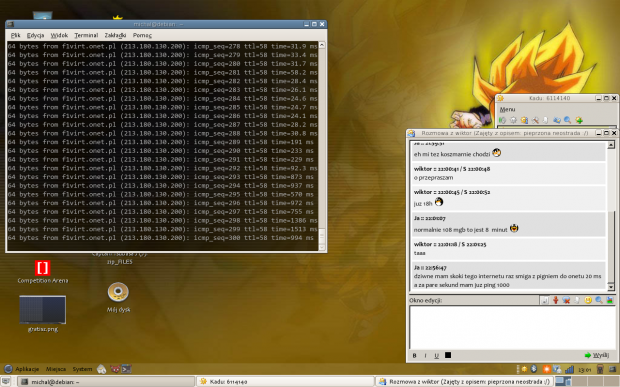Click the Kadu history page icon
This screenshot has width=620, height=387.
[545, 120]
